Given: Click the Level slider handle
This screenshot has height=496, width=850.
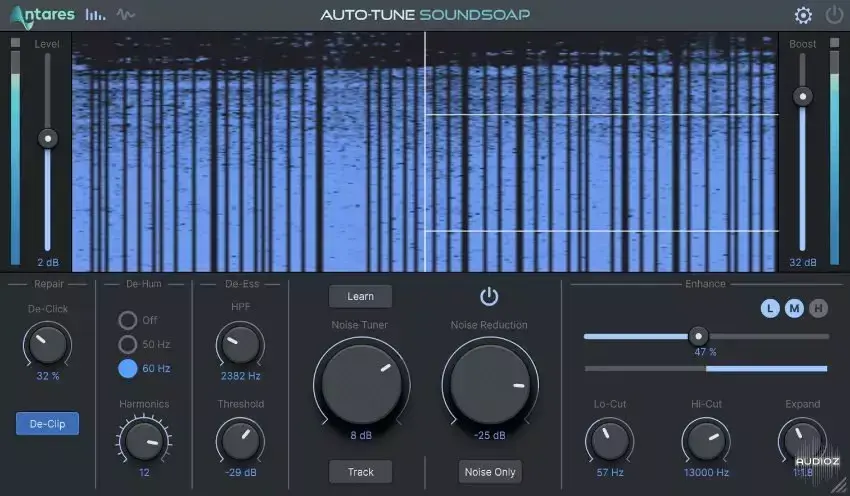Looking at the screenshot, I should point(48,139).
